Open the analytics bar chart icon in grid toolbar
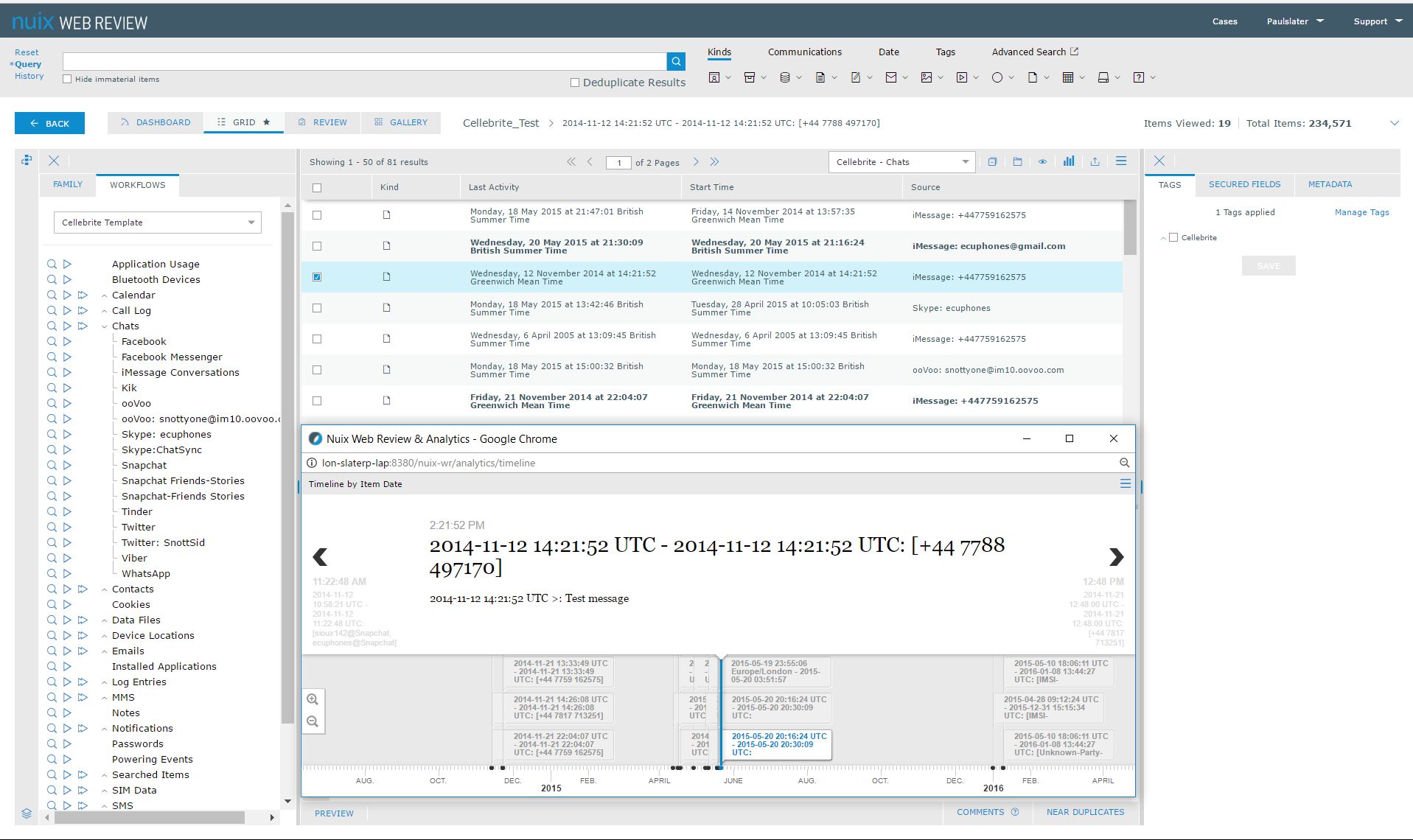The height and width of the screenshot is (840, 1413). (1069, 161)
